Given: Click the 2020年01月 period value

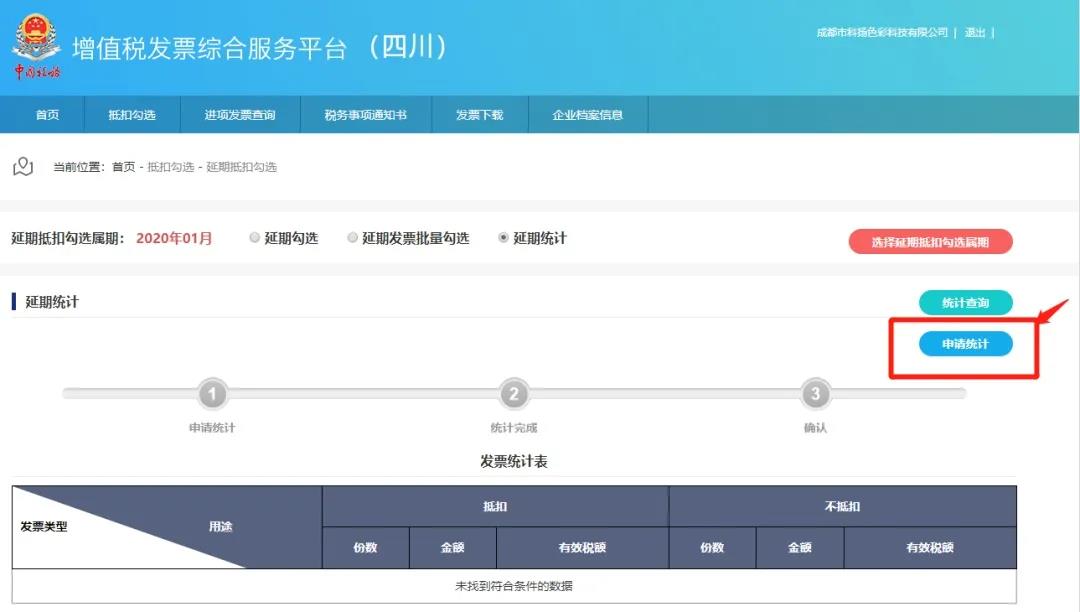Looking at the screenshot, I should point(174,238).
